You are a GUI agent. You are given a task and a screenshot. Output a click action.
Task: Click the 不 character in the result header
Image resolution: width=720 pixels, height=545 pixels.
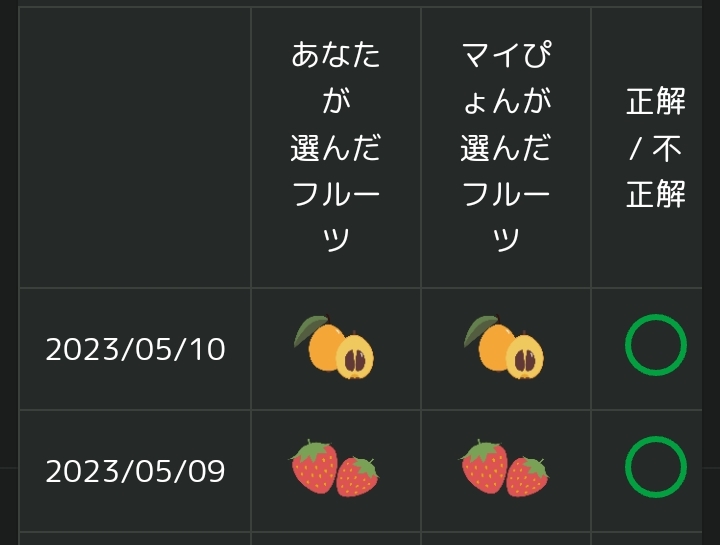pos(666,148)
